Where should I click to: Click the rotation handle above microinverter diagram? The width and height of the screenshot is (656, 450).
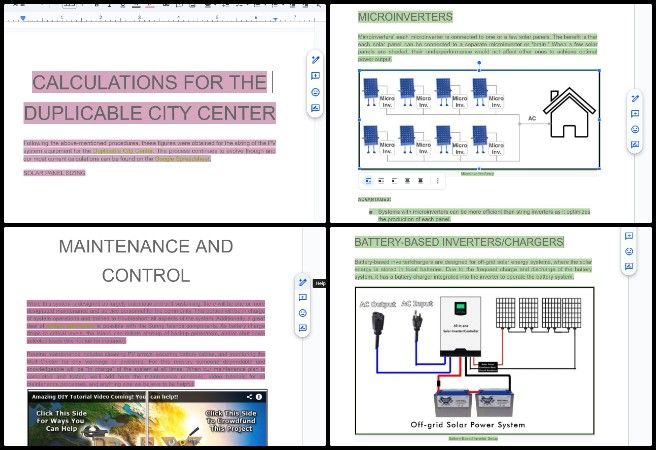479,63
